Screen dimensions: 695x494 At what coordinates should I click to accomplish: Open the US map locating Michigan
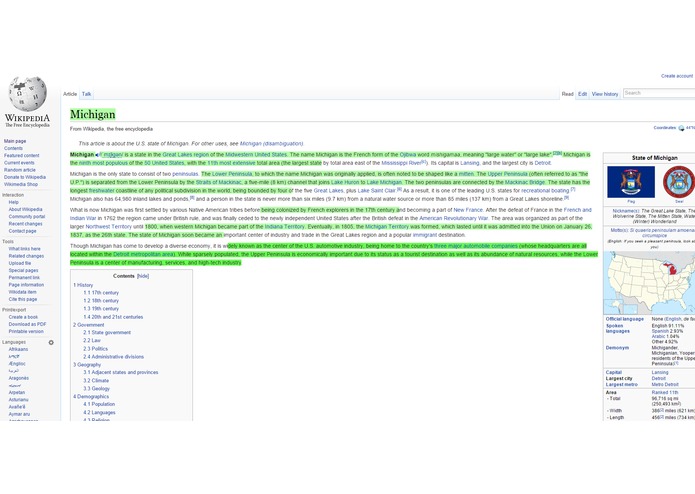pyautogui.click(x=649, y=283)
